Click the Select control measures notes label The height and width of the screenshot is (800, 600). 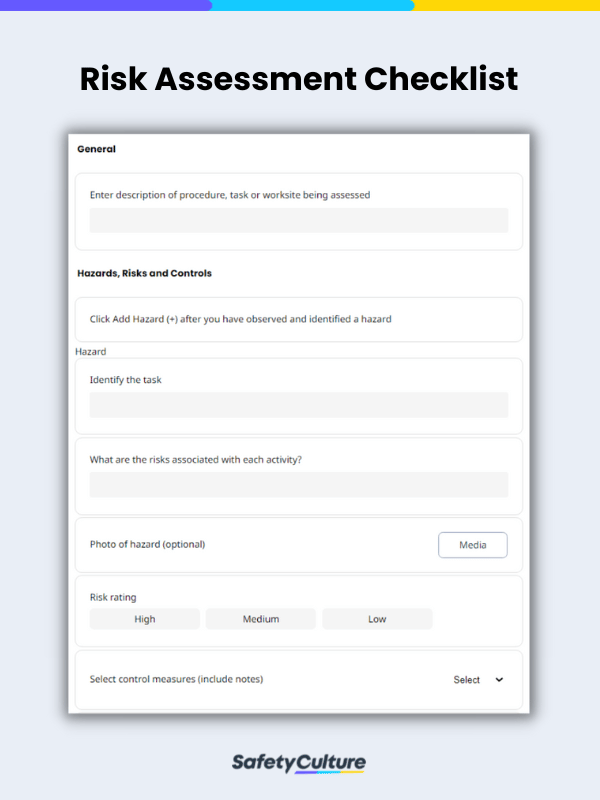coord(174,679)
